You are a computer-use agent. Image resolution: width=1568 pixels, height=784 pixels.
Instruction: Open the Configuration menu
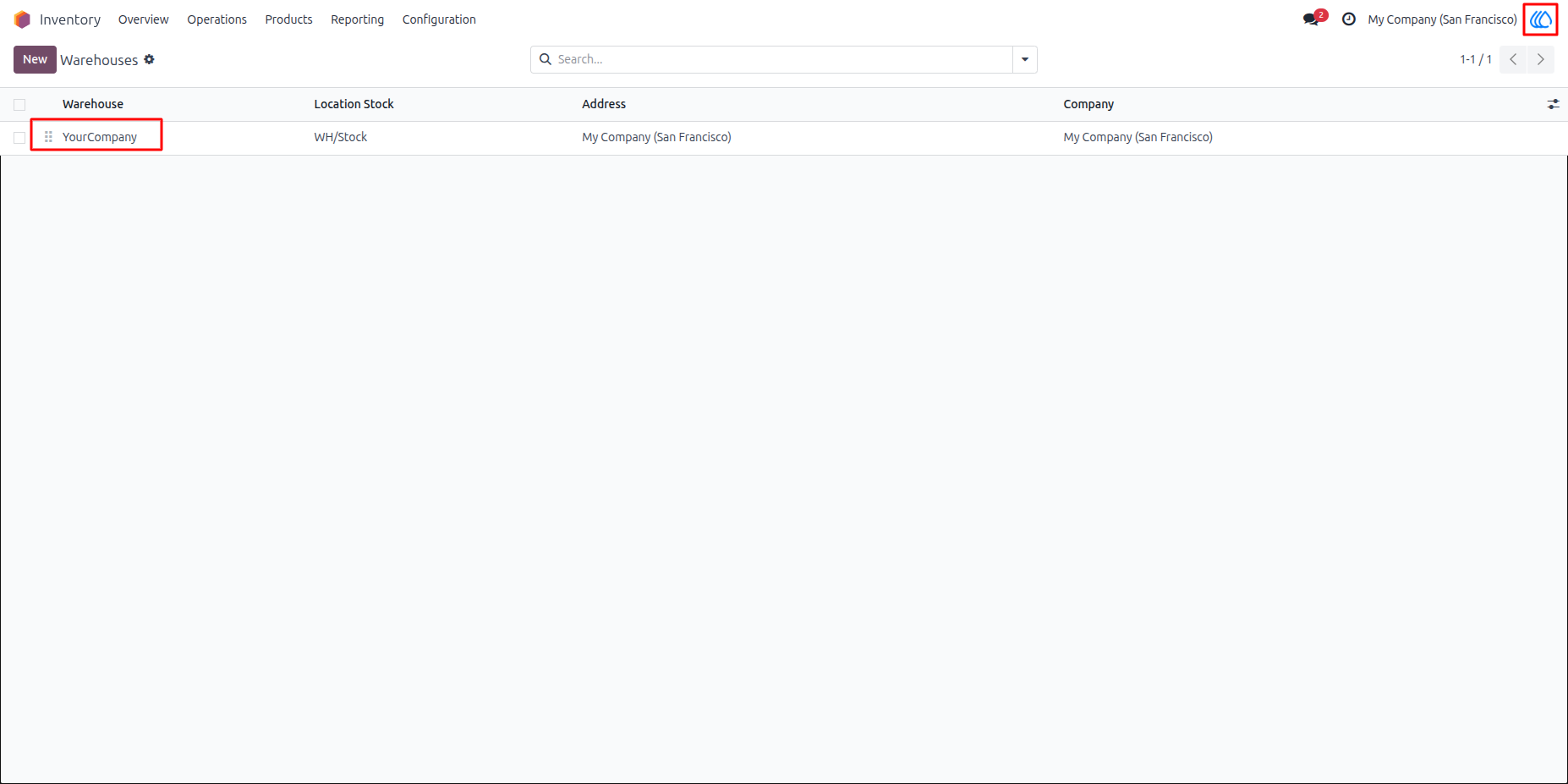click(439, 19)
